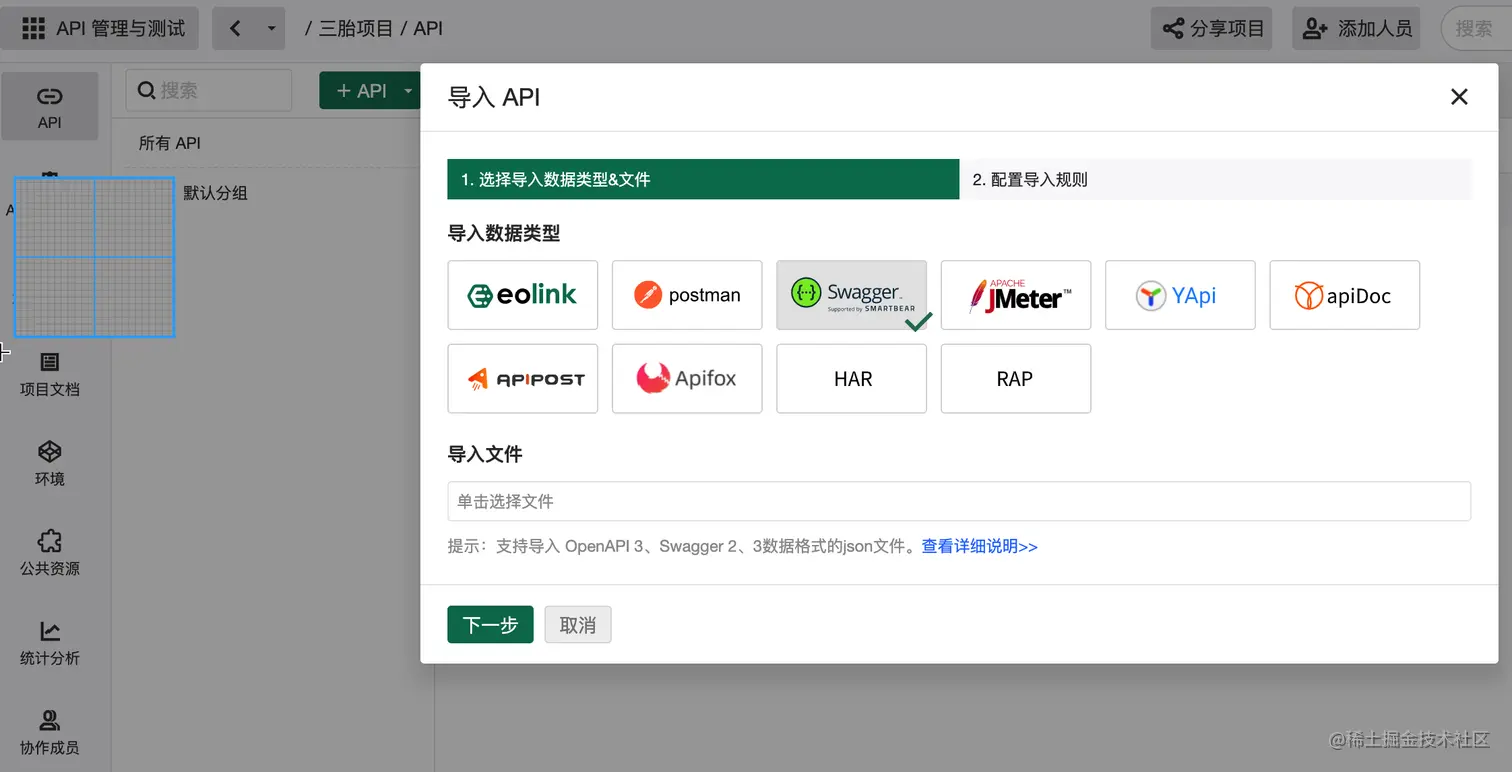Choose eolink as the import data type
The width and height of the screenshot is (1512, 772).
point(523,295)
